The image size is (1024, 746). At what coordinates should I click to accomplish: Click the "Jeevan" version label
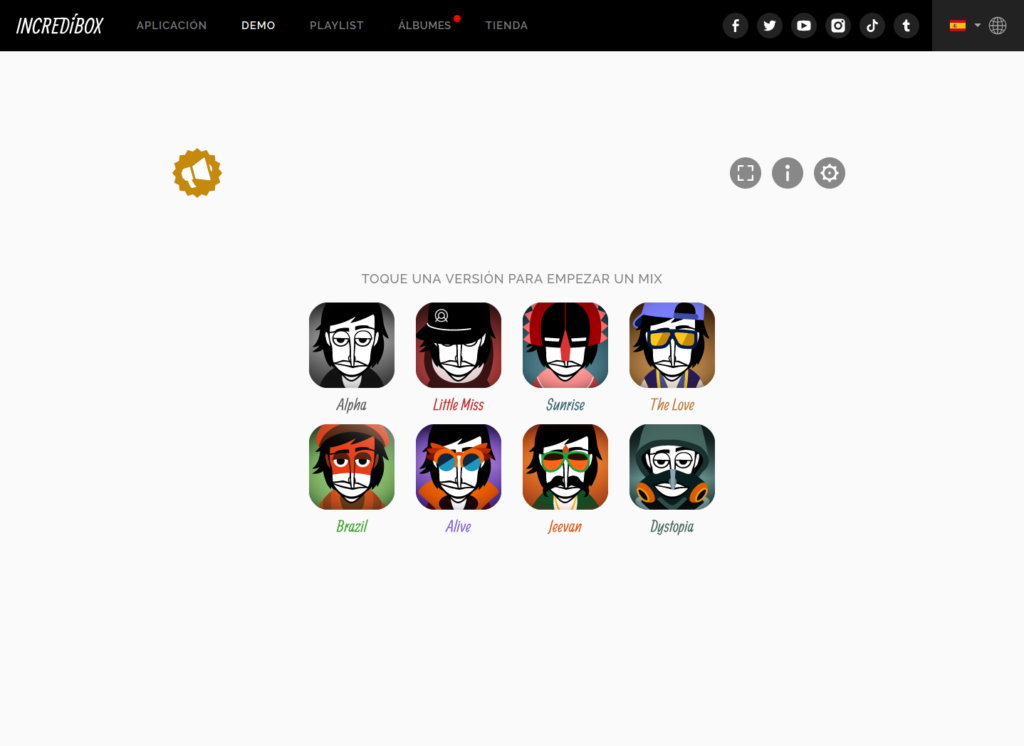point(565,527)
